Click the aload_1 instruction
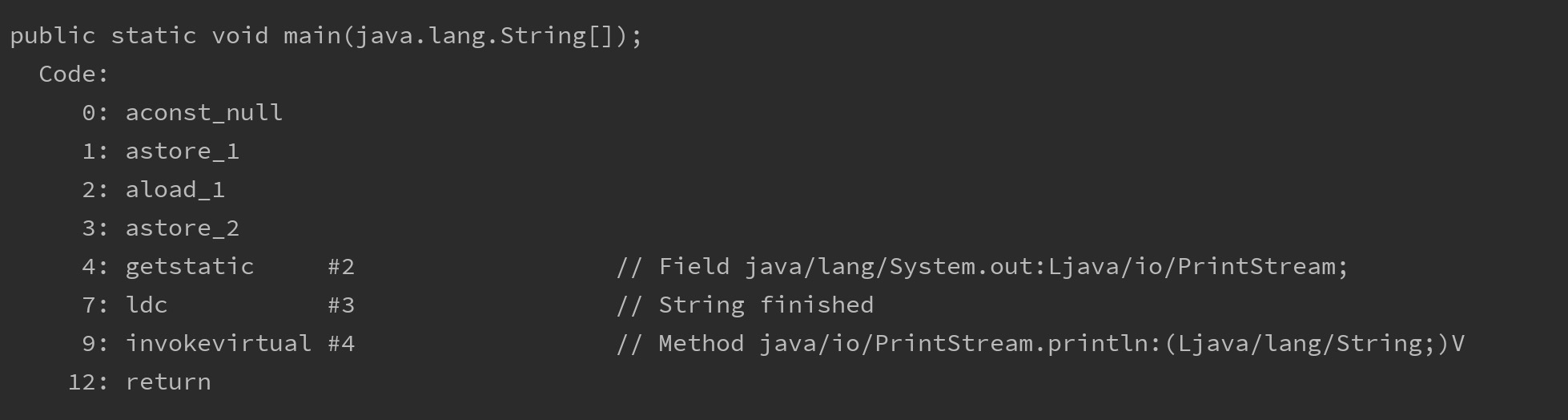Viewport: 1568px width, 420px height. click(175, 190)
